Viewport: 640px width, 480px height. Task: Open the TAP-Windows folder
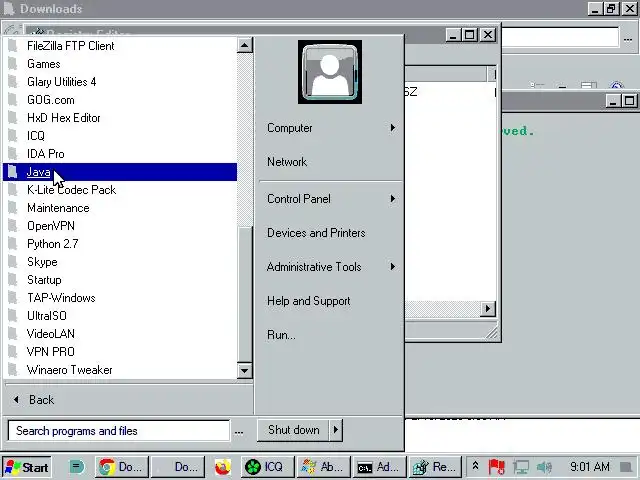click(120, 298)
